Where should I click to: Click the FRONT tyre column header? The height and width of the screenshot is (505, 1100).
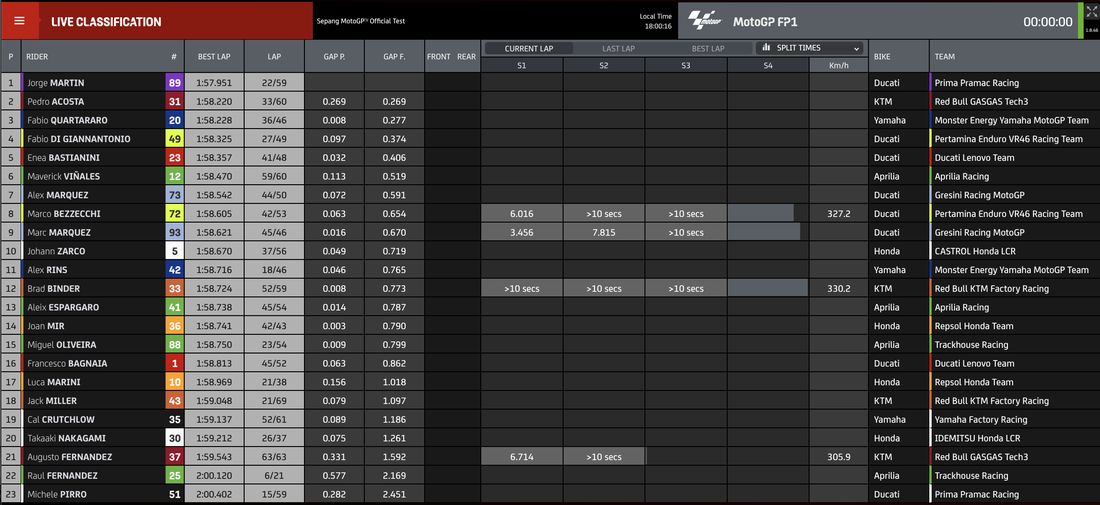click(x=438, y=57)
